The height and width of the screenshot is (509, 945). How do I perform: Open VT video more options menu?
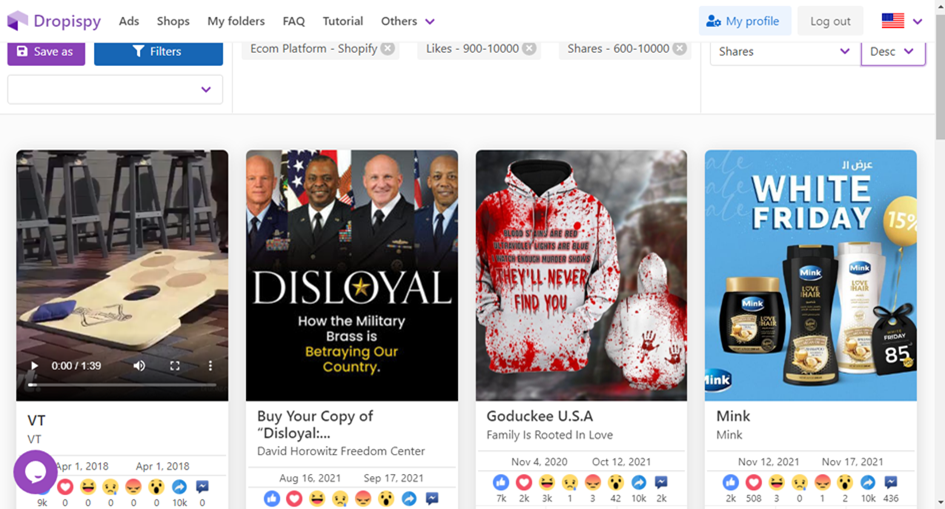[210, 366]
